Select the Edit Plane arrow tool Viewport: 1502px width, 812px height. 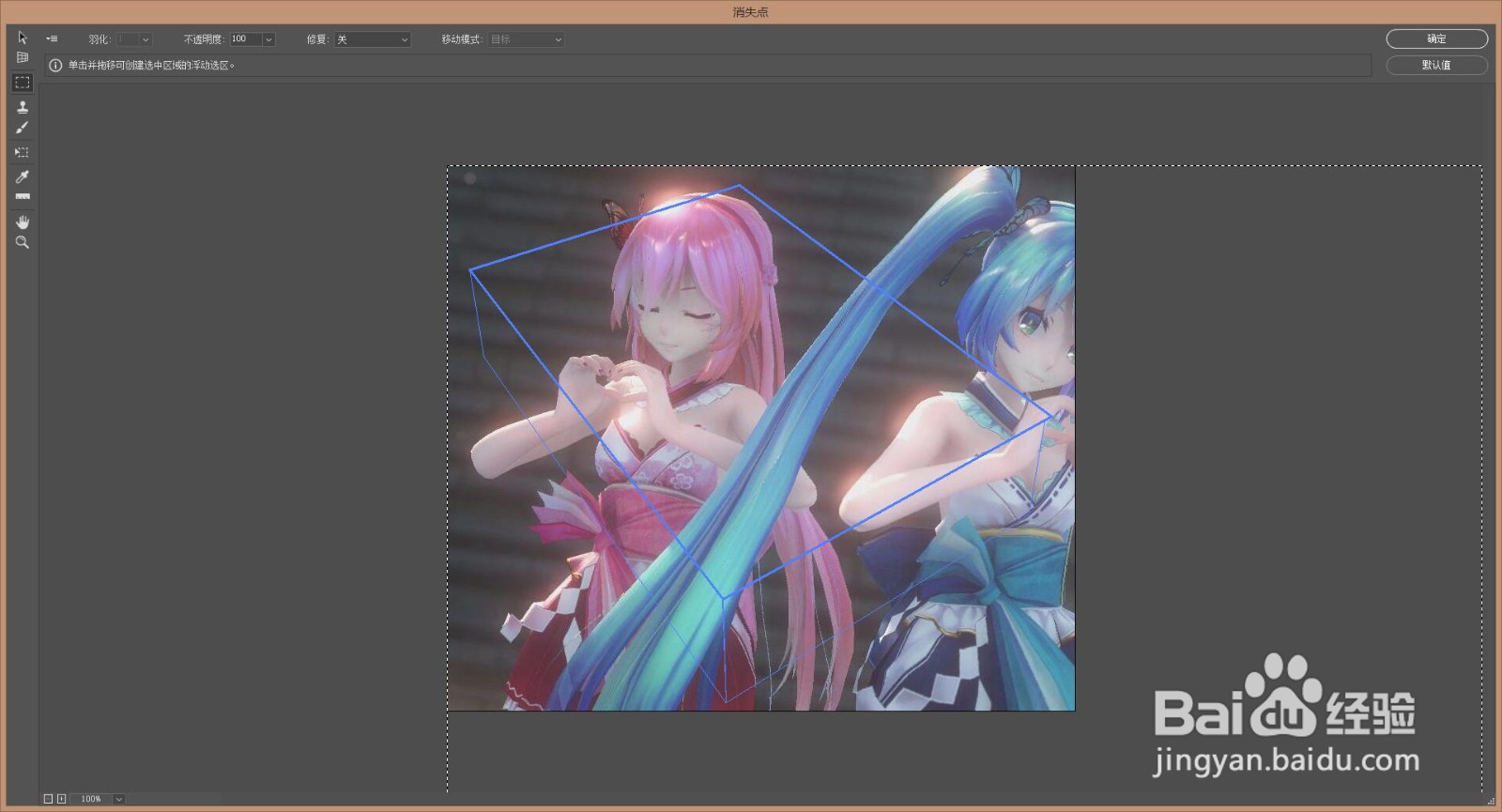23,38
